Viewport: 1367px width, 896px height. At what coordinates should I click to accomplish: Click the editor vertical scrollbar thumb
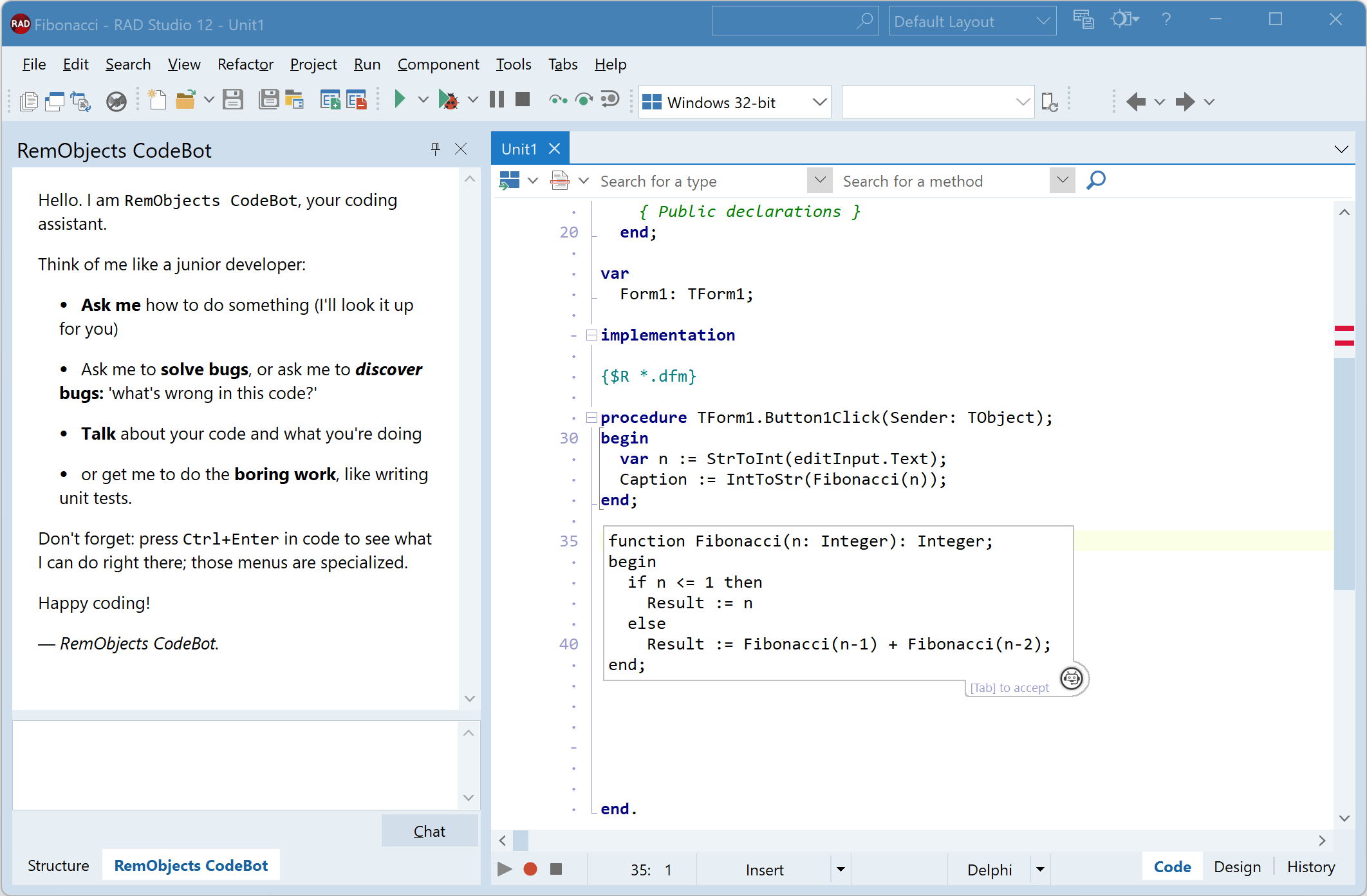click(x=1344, y=473)
